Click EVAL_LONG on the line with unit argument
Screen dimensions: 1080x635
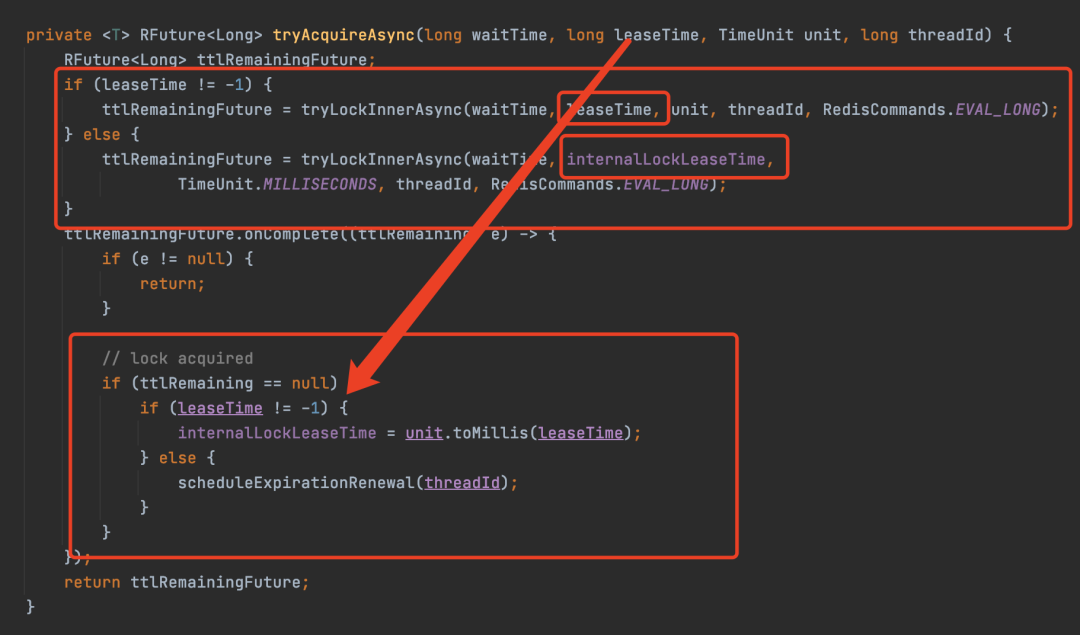click(x=998, y=110)
